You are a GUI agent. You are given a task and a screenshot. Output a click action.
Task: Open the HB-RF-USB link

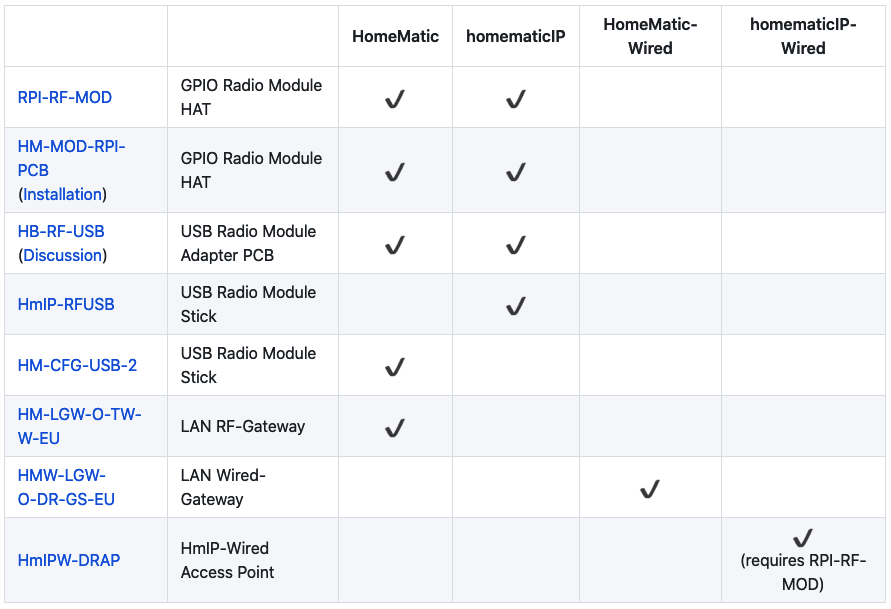(x=61, y=231)
